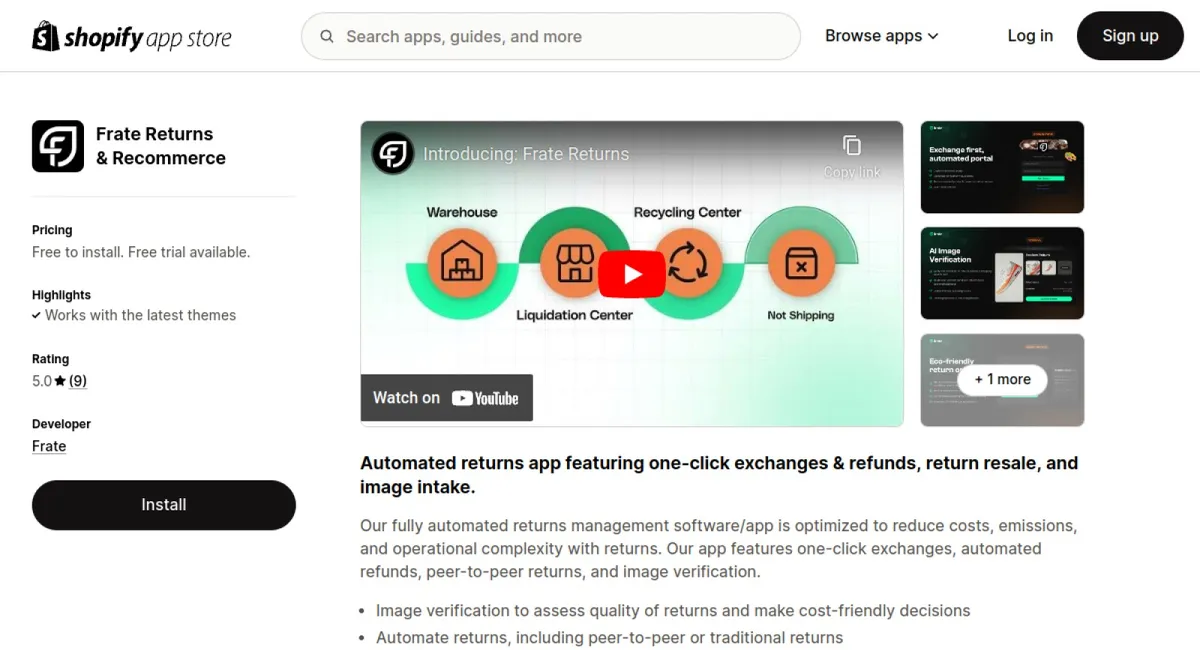Select the Automate returns bullet point

pyautogui.click(x=609, y=637)
